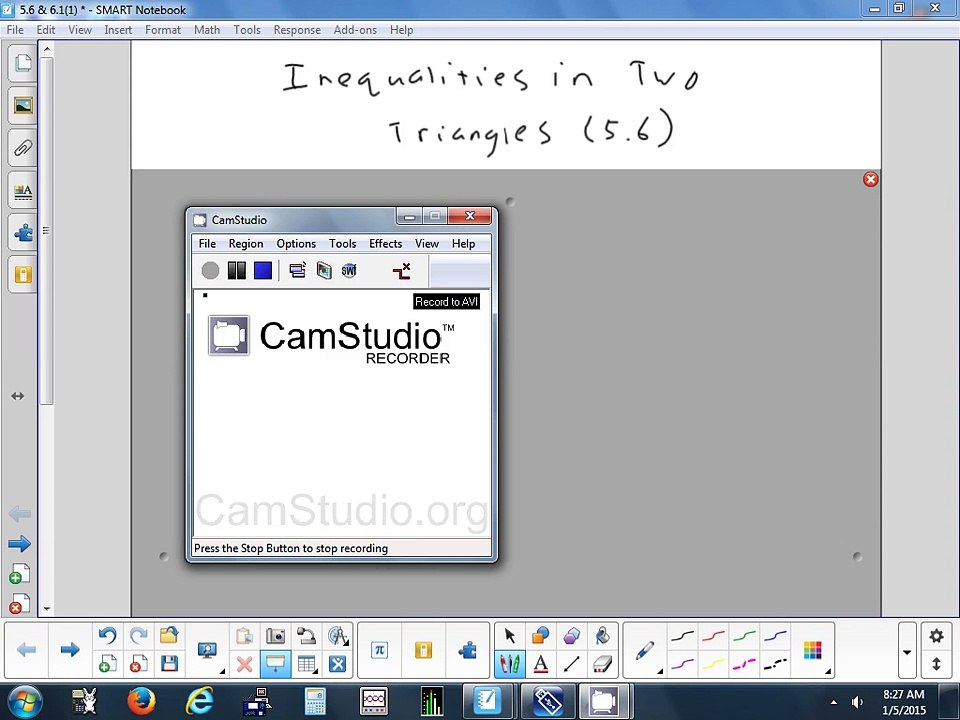
Task: Open Firefox from the taskbar
Action: [141, 701]
